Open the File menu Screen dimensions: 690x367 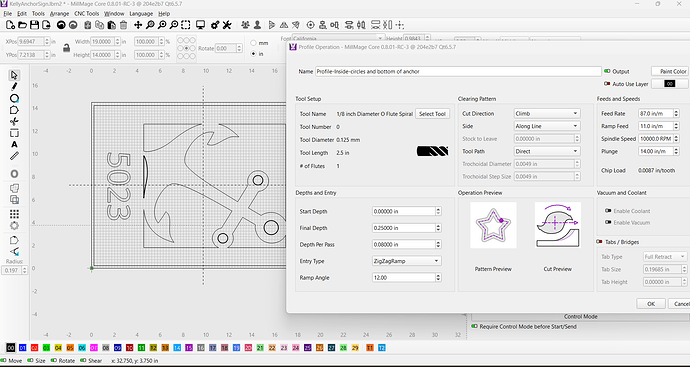tap(7, 14)
